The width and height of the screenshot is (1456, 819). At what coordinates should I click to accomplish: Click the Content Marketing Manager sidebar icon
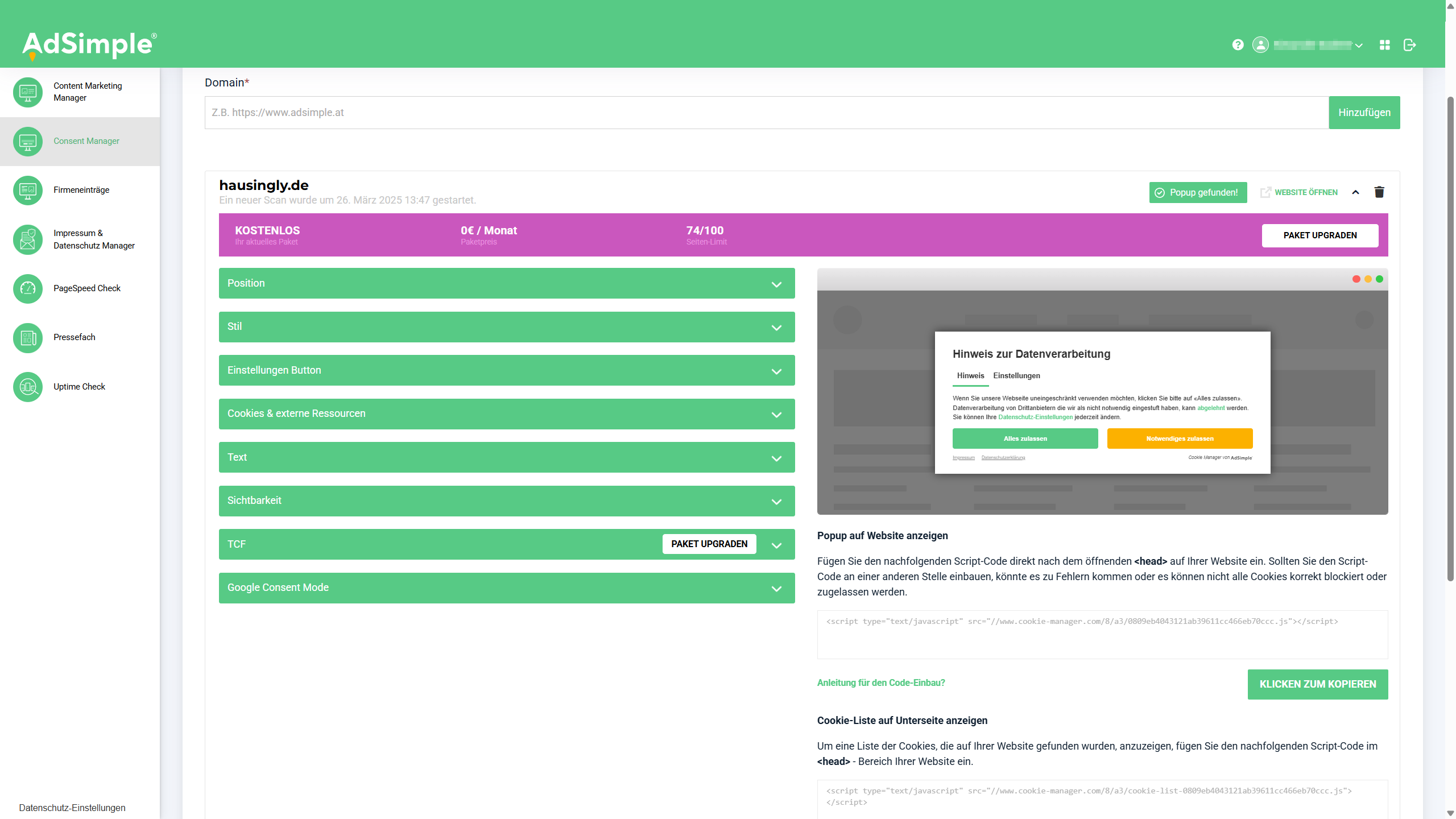pos(28,92)
